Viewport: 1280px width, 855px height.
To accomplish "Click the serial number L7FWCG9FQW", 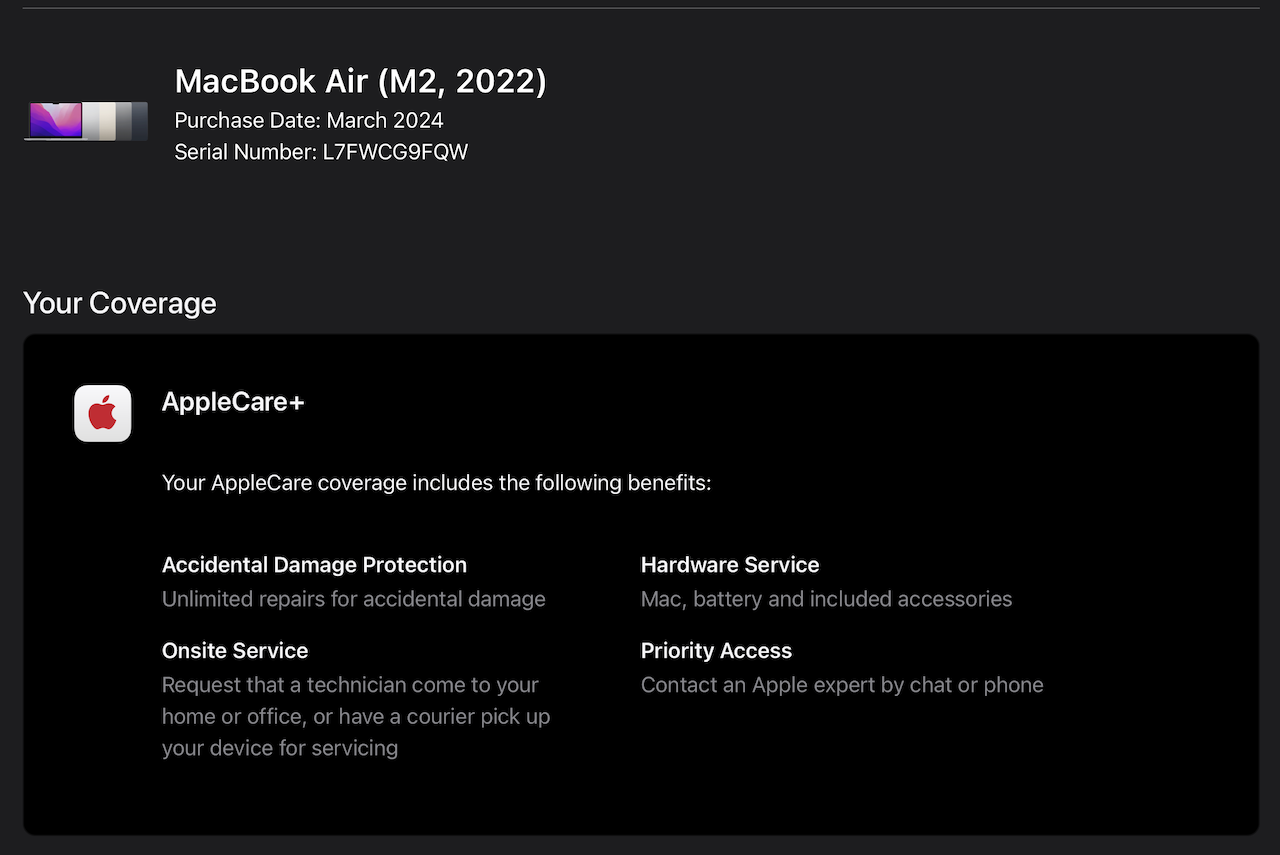I will click(395, 152).
